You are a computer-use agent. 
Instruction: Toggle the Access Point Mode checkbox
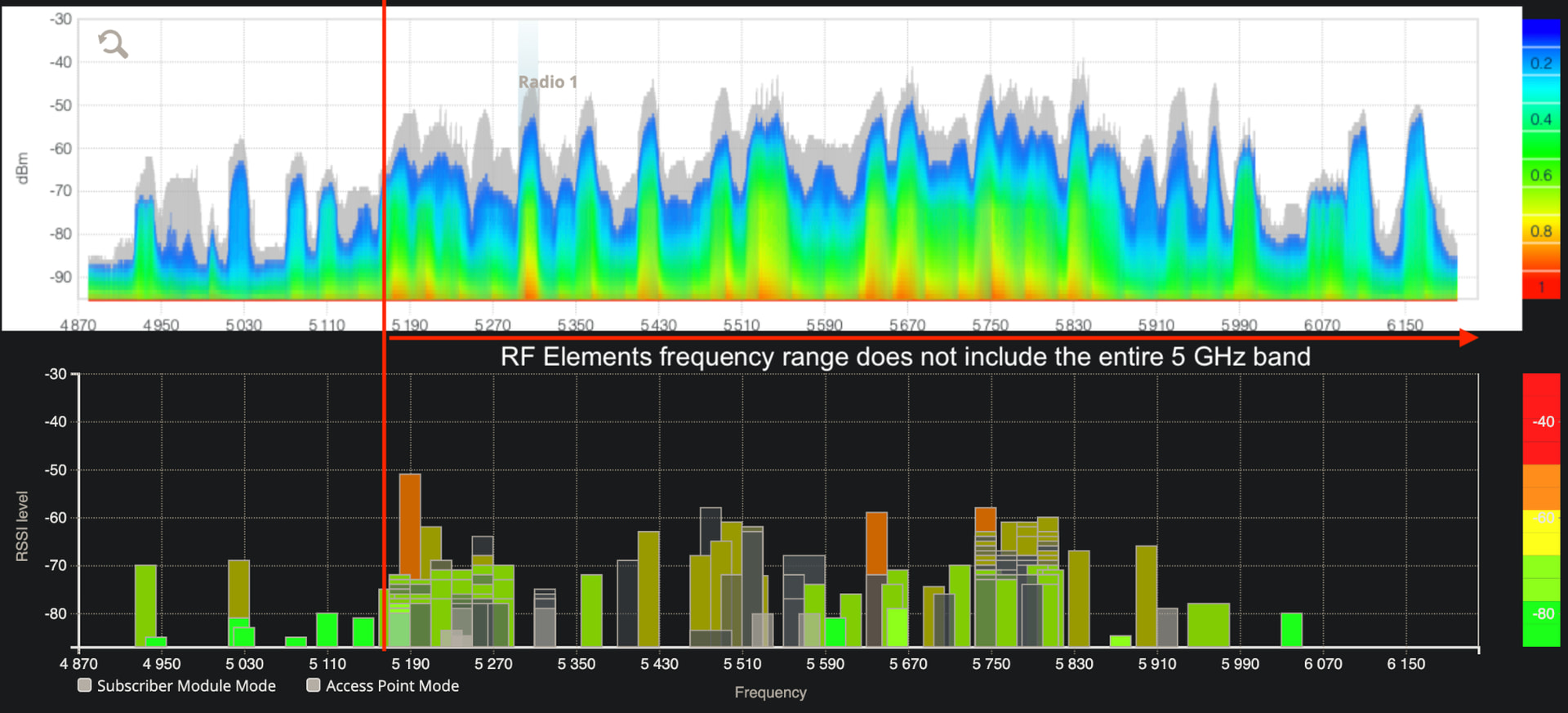click(313, 685)
